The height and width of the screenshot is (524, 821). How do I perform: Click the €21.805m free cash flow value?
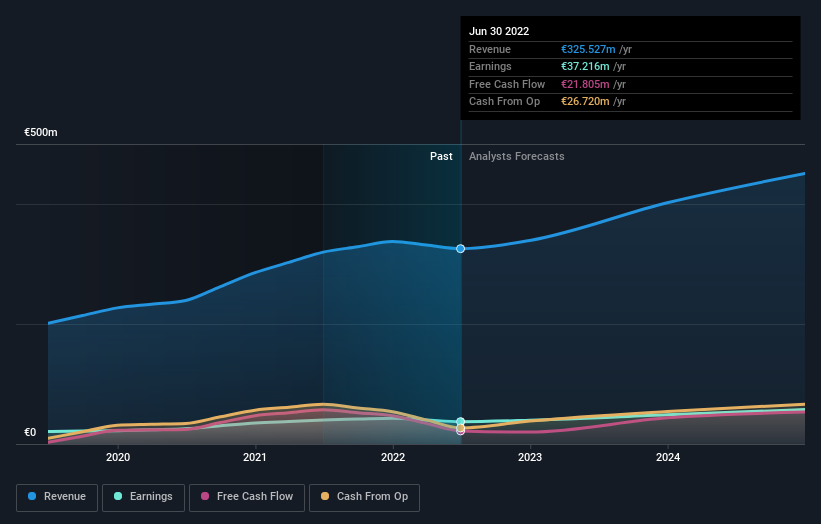coord(585,84)
